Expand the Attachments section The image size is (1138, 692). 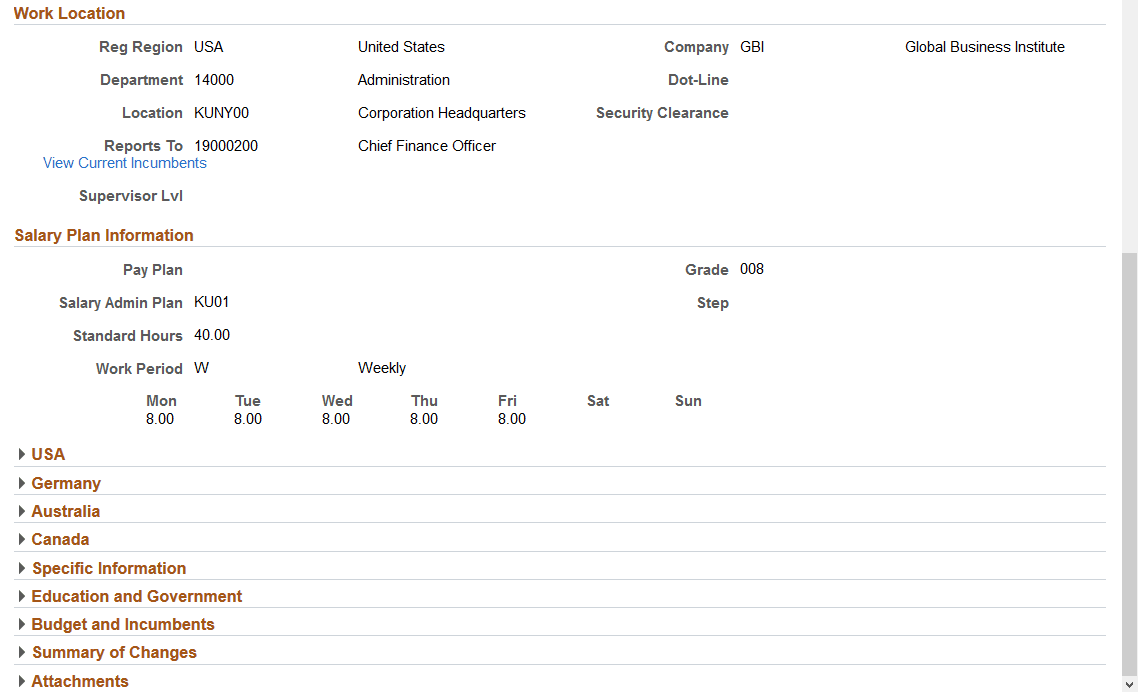(x=79, y=681)
